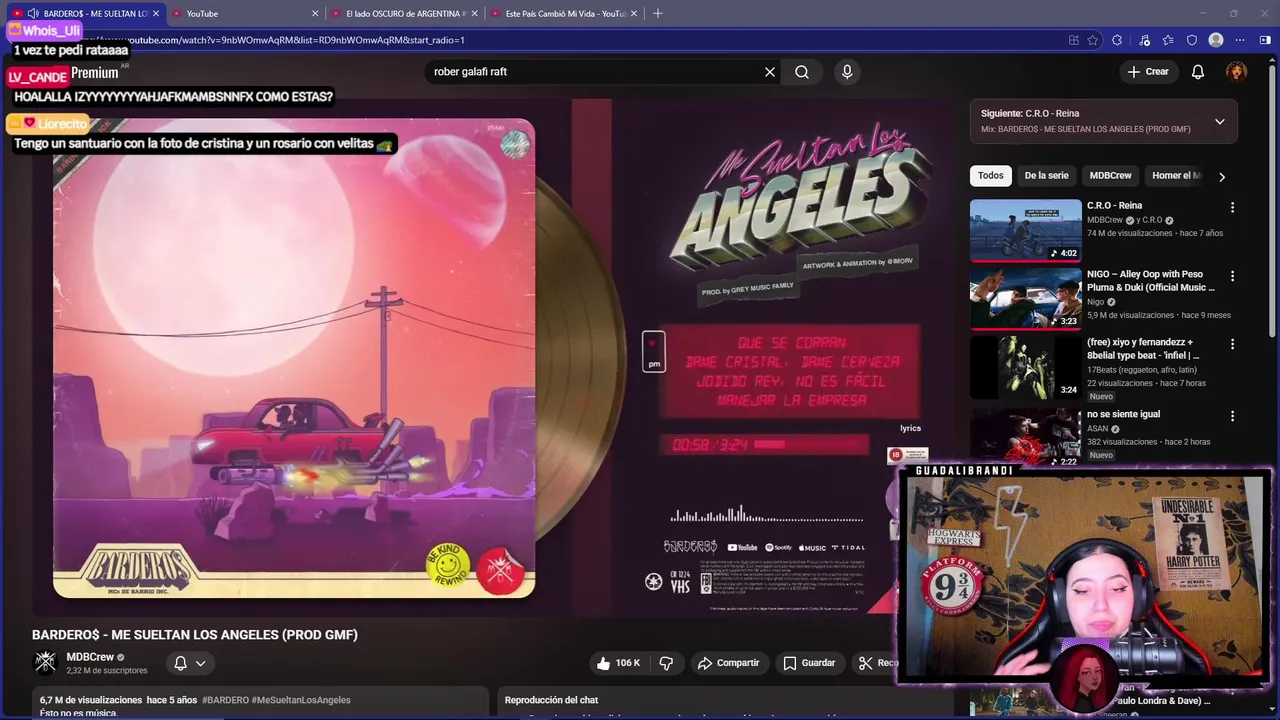Expand the Siguiente mix playlist panel
Screen dimensions: 1280x720
coord(1219,122)
